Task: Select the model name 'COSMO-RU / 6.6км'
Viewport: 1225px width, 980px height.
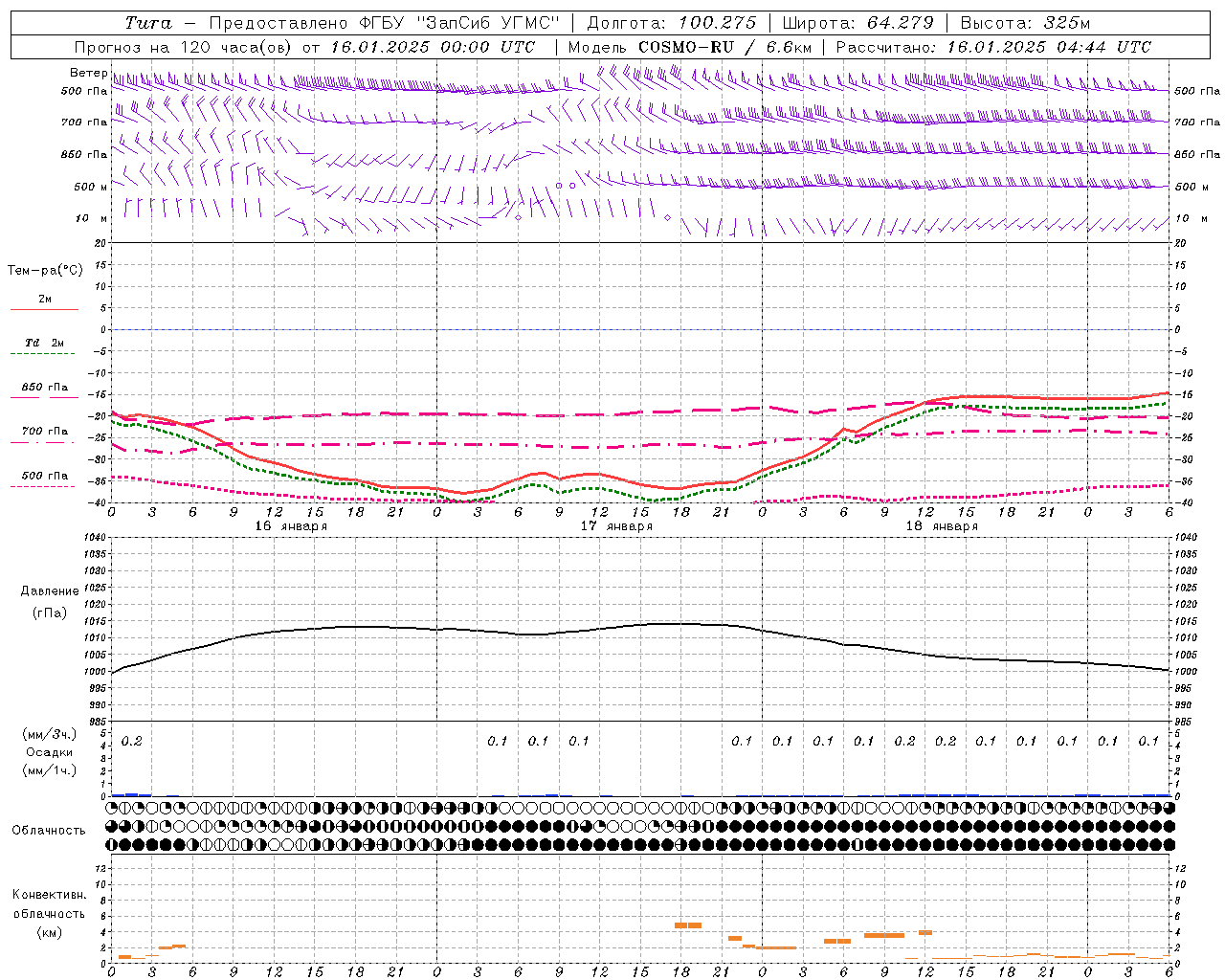Action: [725, 47]
